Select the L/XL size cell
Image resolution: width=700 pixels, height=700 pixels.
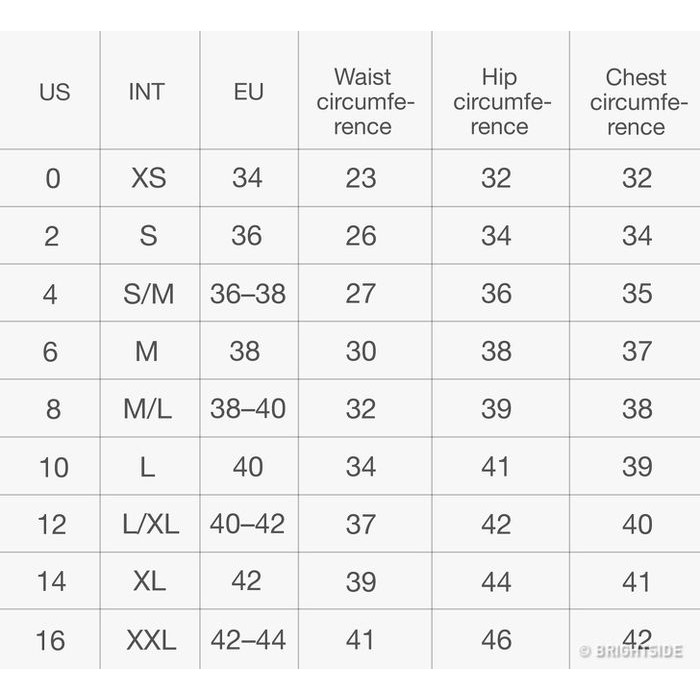point(148,524)
